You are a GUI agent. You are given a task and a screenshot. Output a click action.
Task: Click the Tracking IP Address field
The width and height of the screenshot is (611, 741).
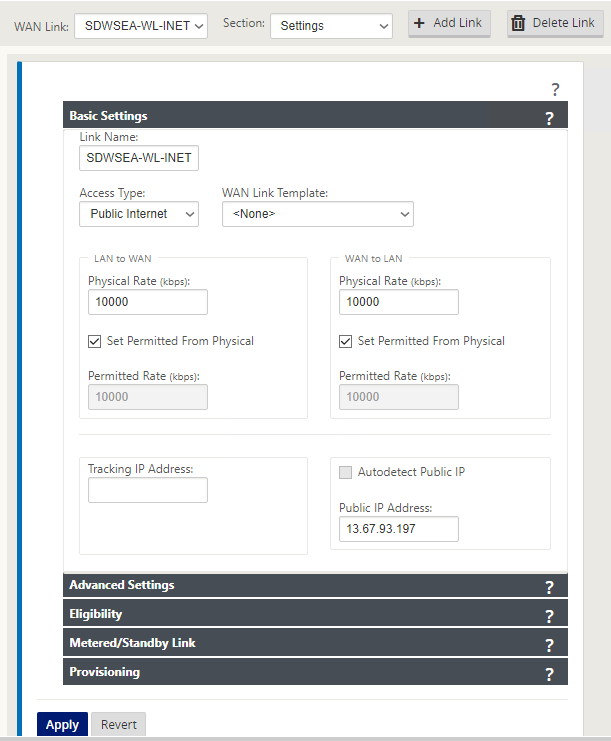click(x=148, y=490)
